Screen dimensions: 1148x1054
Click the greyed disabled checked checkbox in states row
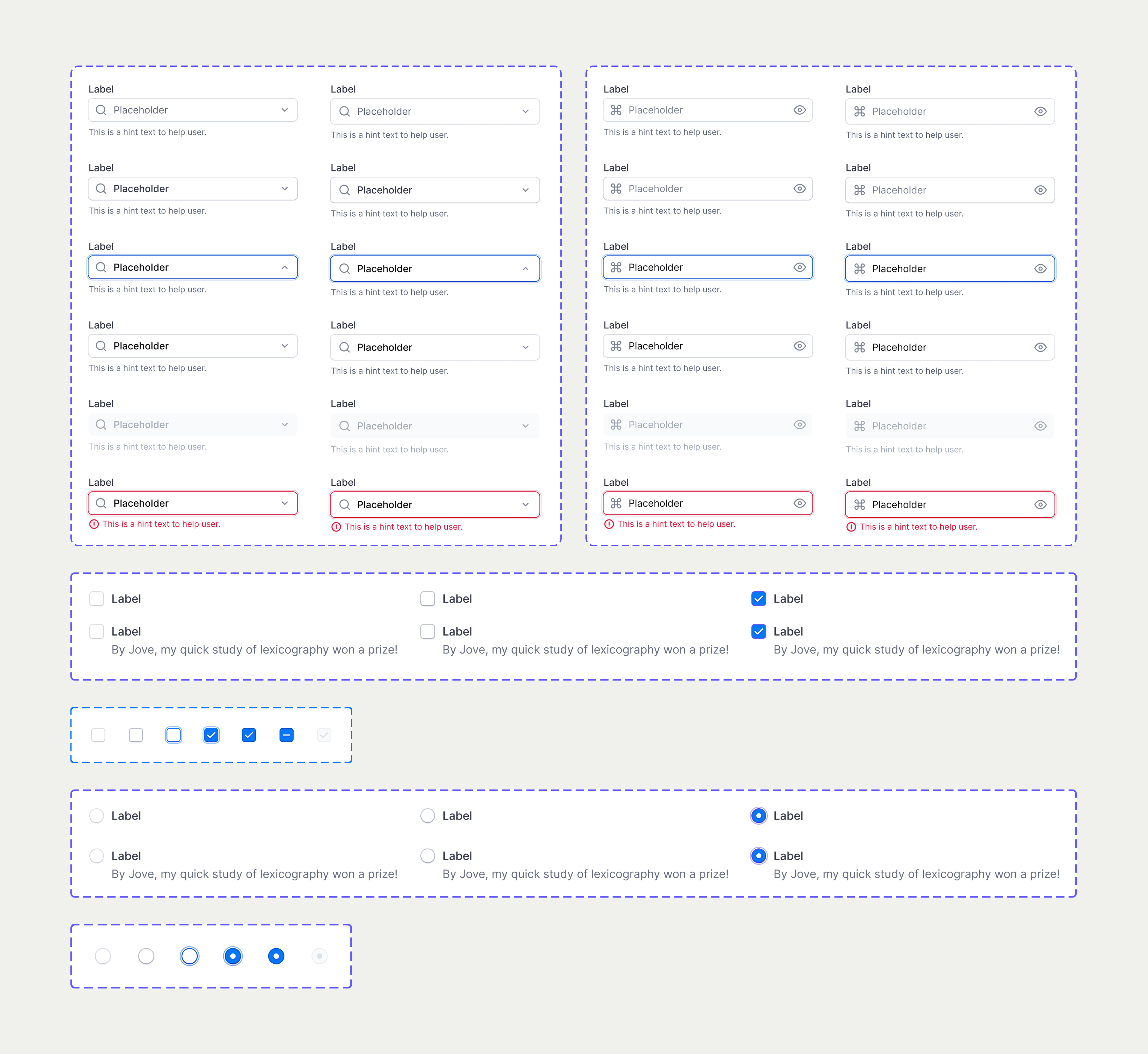pos(324,735)
